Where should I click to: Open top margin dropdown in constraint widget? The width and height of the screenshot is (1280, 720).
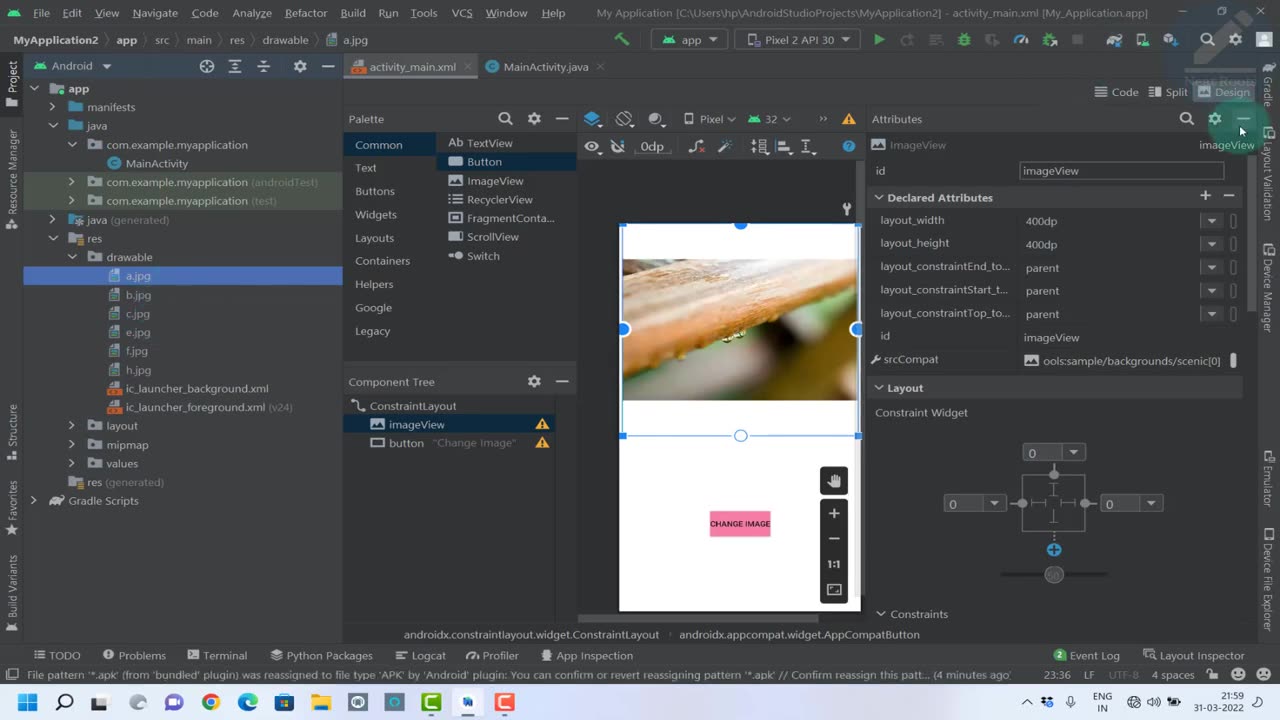(1073, 453)
